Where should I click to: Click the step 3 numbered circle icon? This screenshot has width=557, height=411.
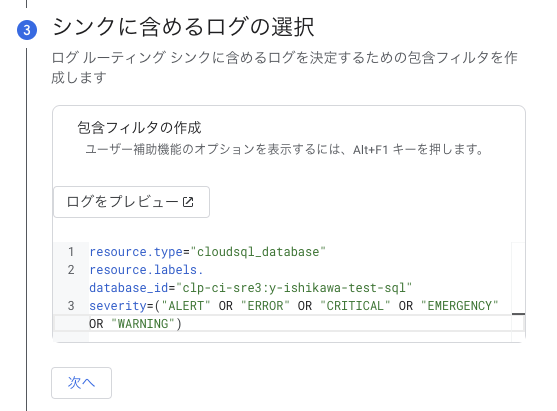pos(27,30)
